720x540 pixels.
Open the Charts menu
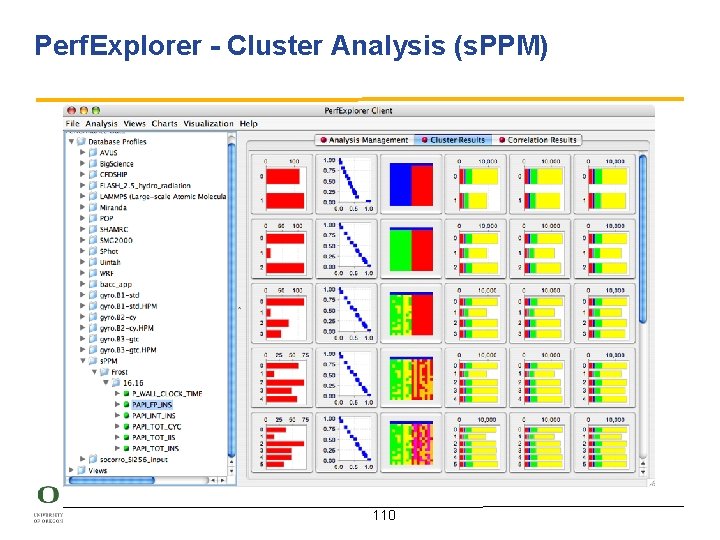pos(164,124)
